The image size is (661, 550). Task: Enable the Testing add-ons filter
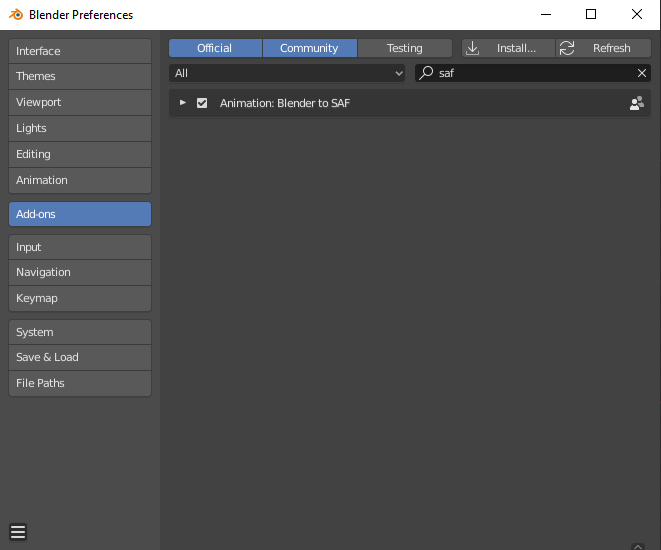click(405, 48)
